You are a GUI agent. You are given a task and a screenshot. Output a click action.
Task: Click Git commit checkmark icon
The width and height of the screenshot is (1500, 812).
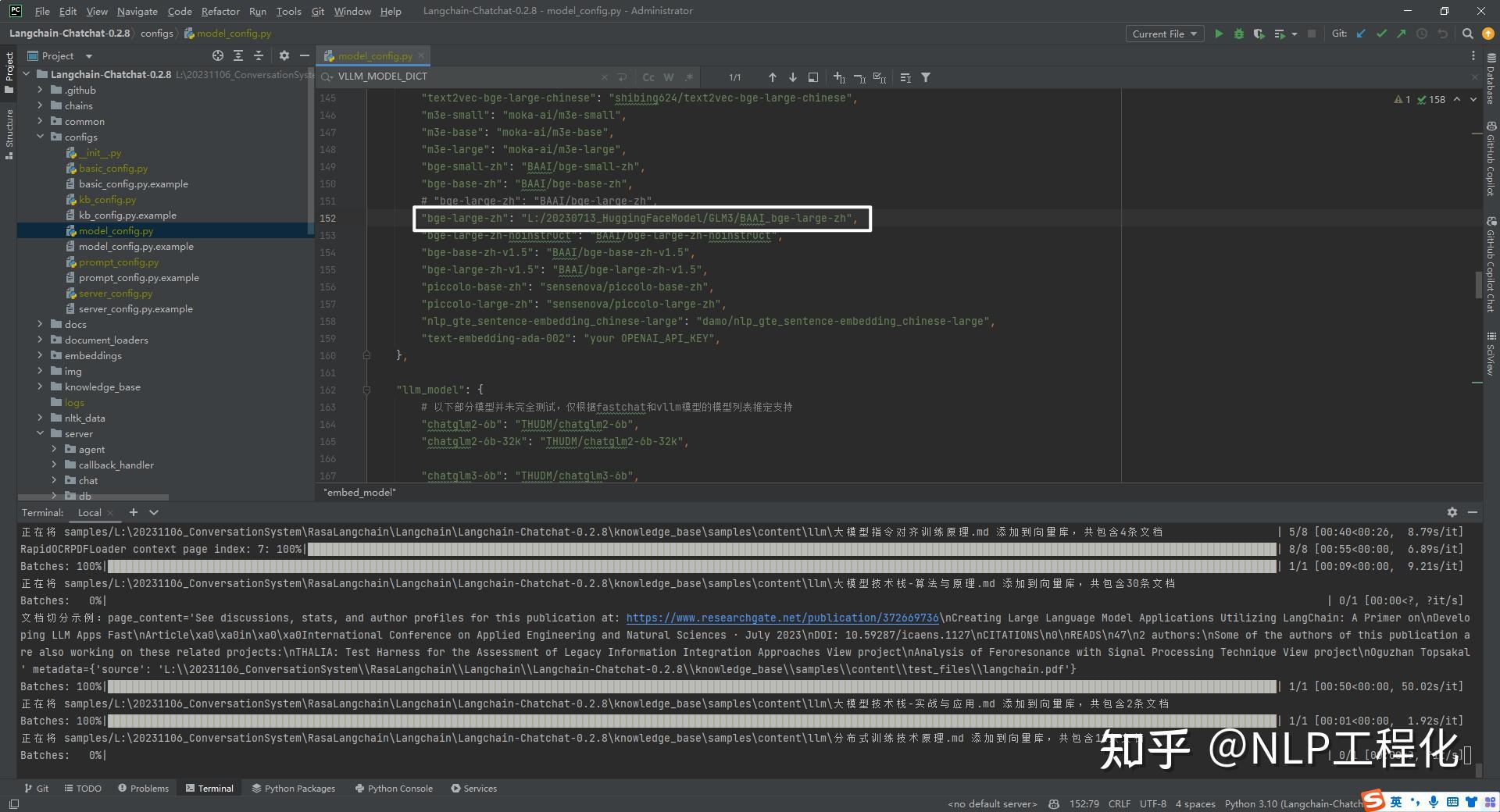(x=1381, y=34)
